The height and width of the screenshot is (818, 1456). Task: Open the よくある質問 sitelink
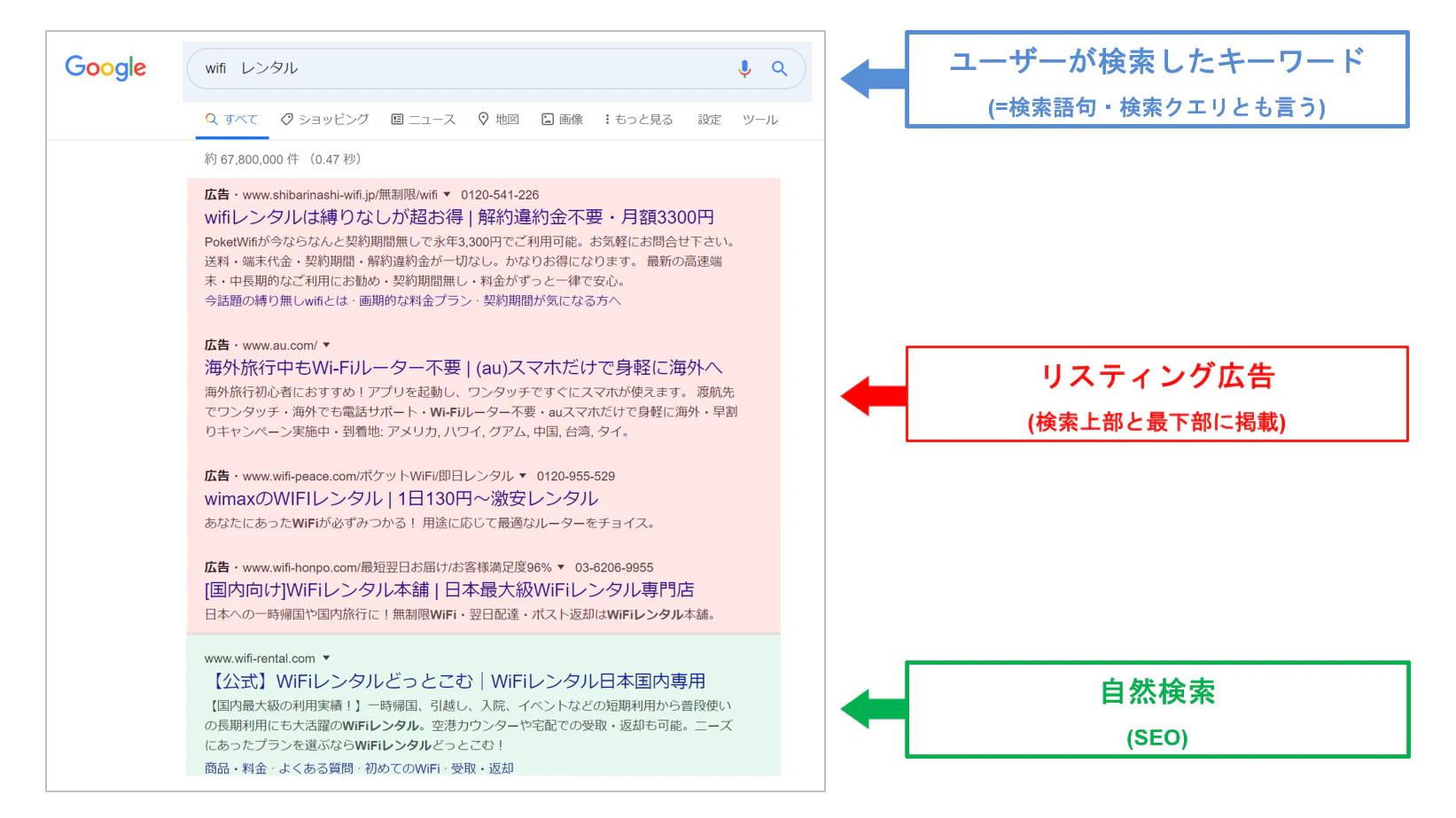tap(315, 768)
